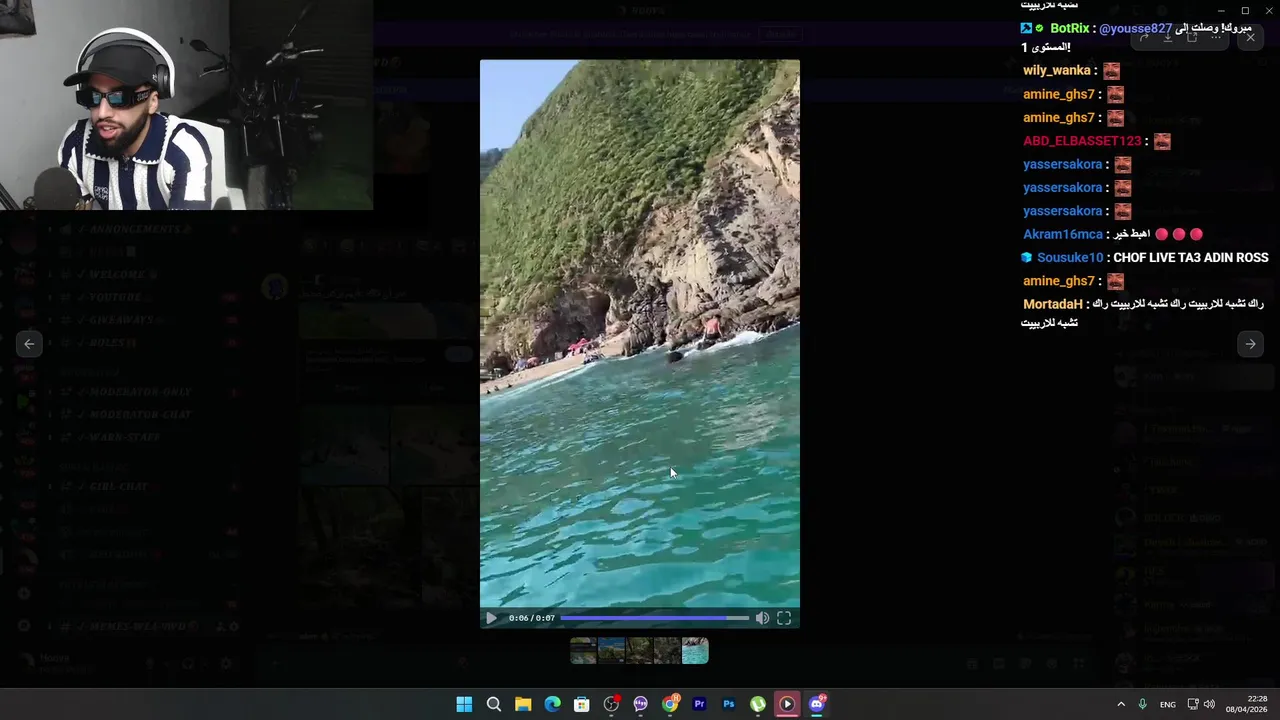Open the purple chat app in taskbar
This screenshot has width=1280, height=720.
point(640,704)
